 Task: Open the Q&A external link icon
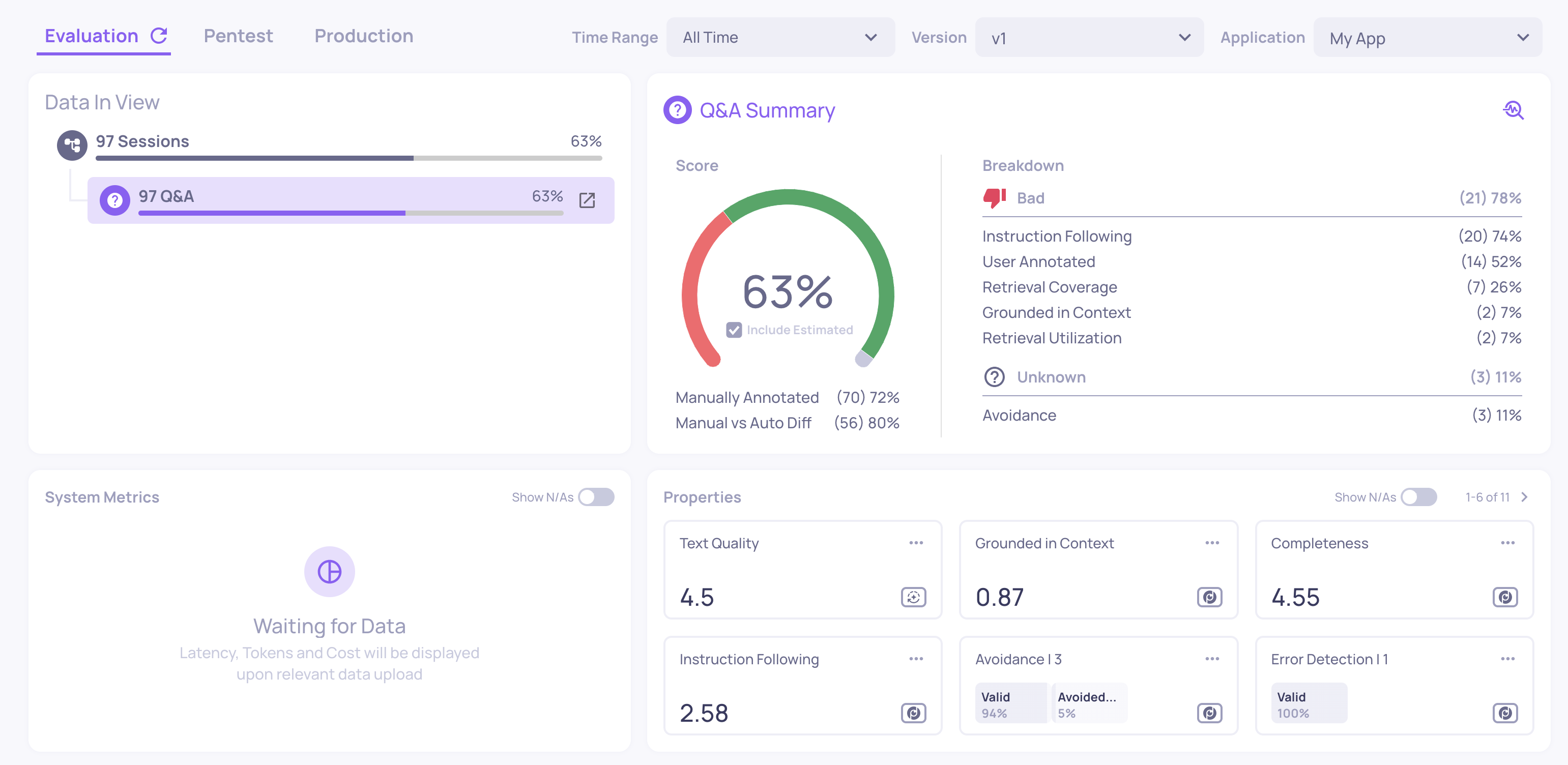(x=587, y=200)
